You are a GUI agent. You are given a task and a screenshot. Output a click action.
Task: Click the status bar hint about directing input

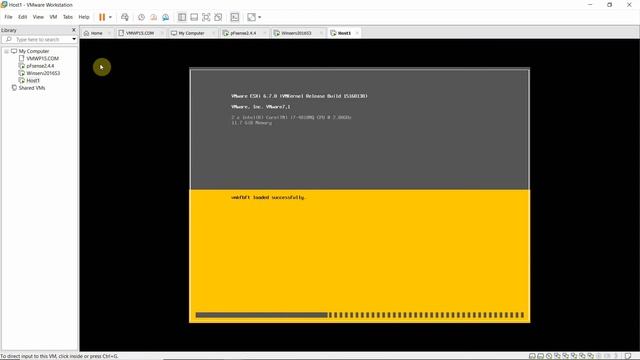[x=59, y=356]
